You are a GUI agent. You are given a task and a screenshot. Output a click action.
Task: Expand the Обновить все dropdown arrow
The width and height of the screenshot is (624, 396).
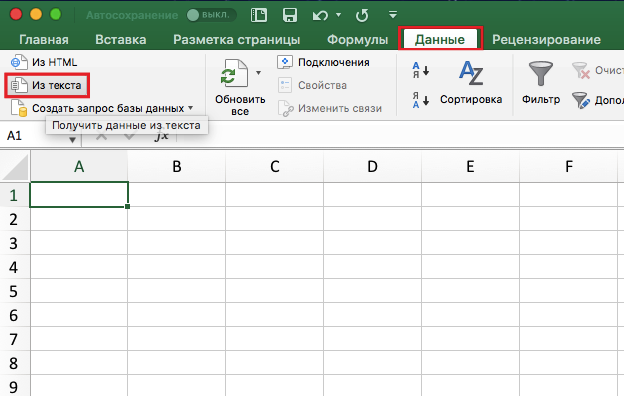(259, 73)
